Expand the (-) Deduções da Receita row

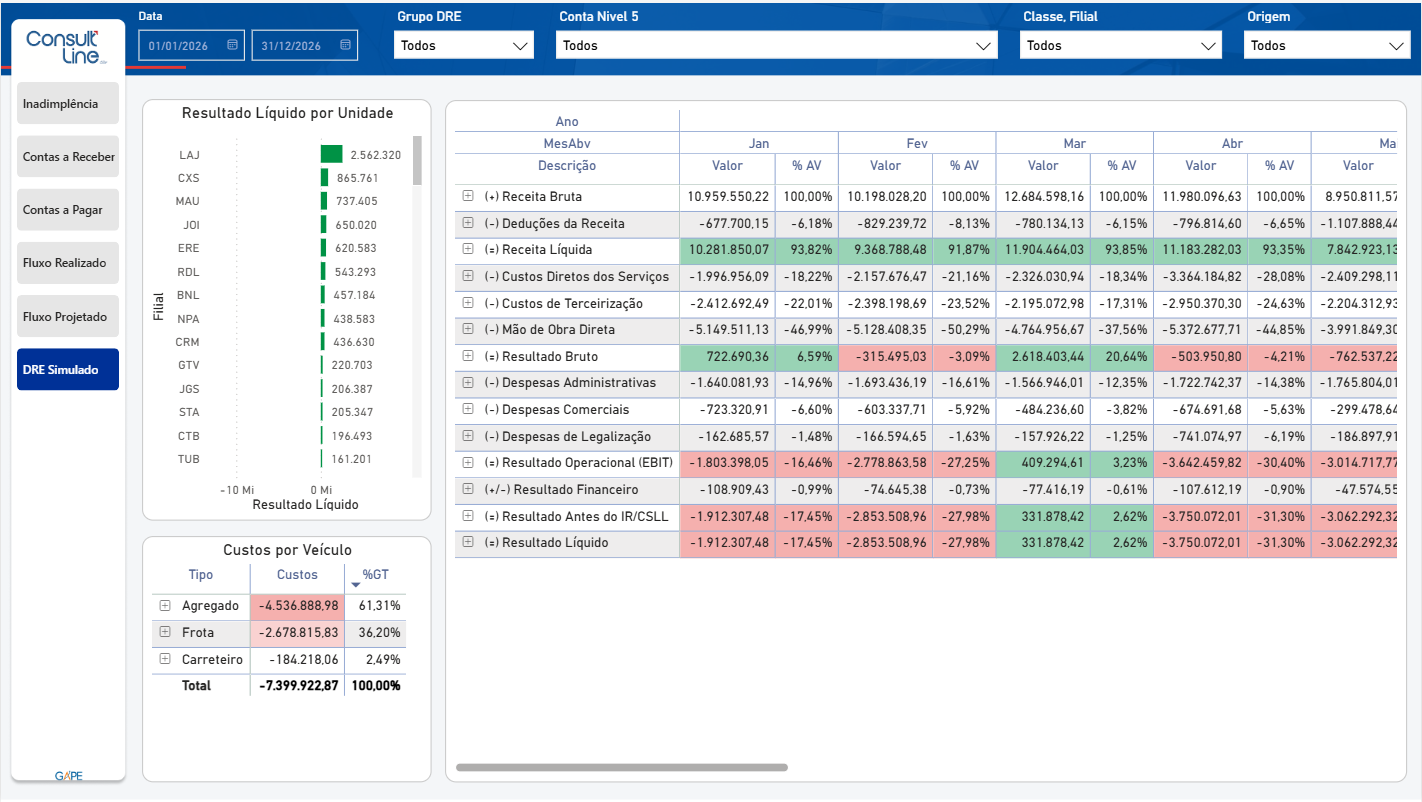(467, 223)
